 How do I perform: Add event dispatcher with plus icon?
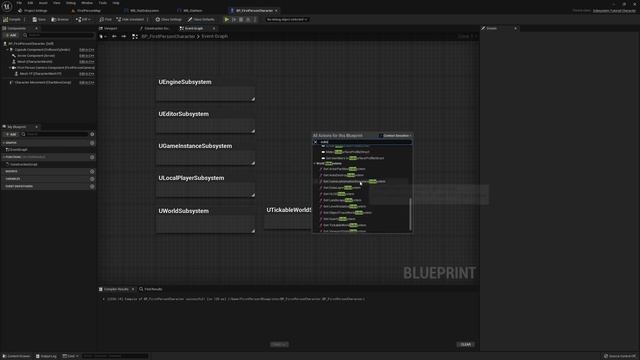click(92, 187)
